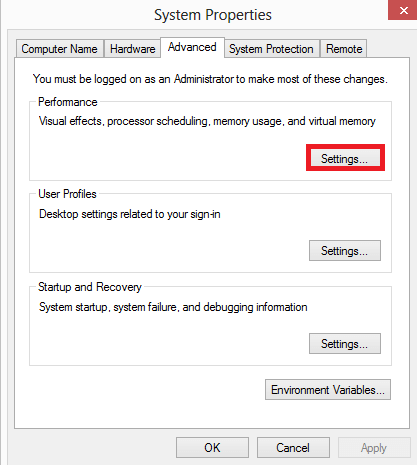Switch to the Computer Name tab

pyautogui.click(x=60, y=49)
